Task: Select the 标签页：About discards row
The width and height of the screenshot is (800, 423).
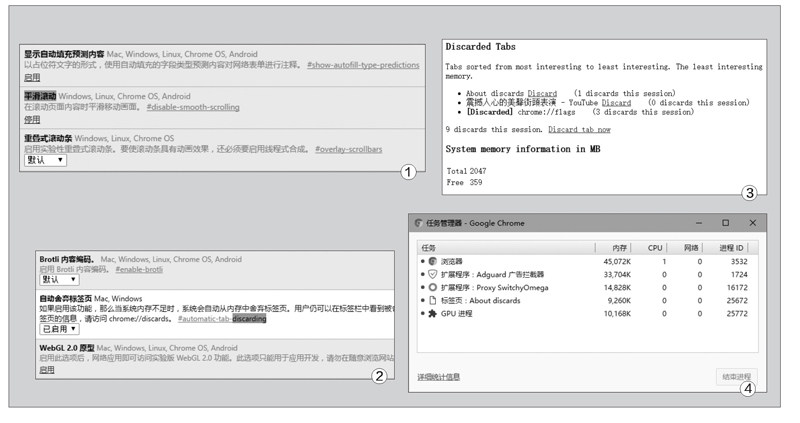Action: (x=587, y=301)
